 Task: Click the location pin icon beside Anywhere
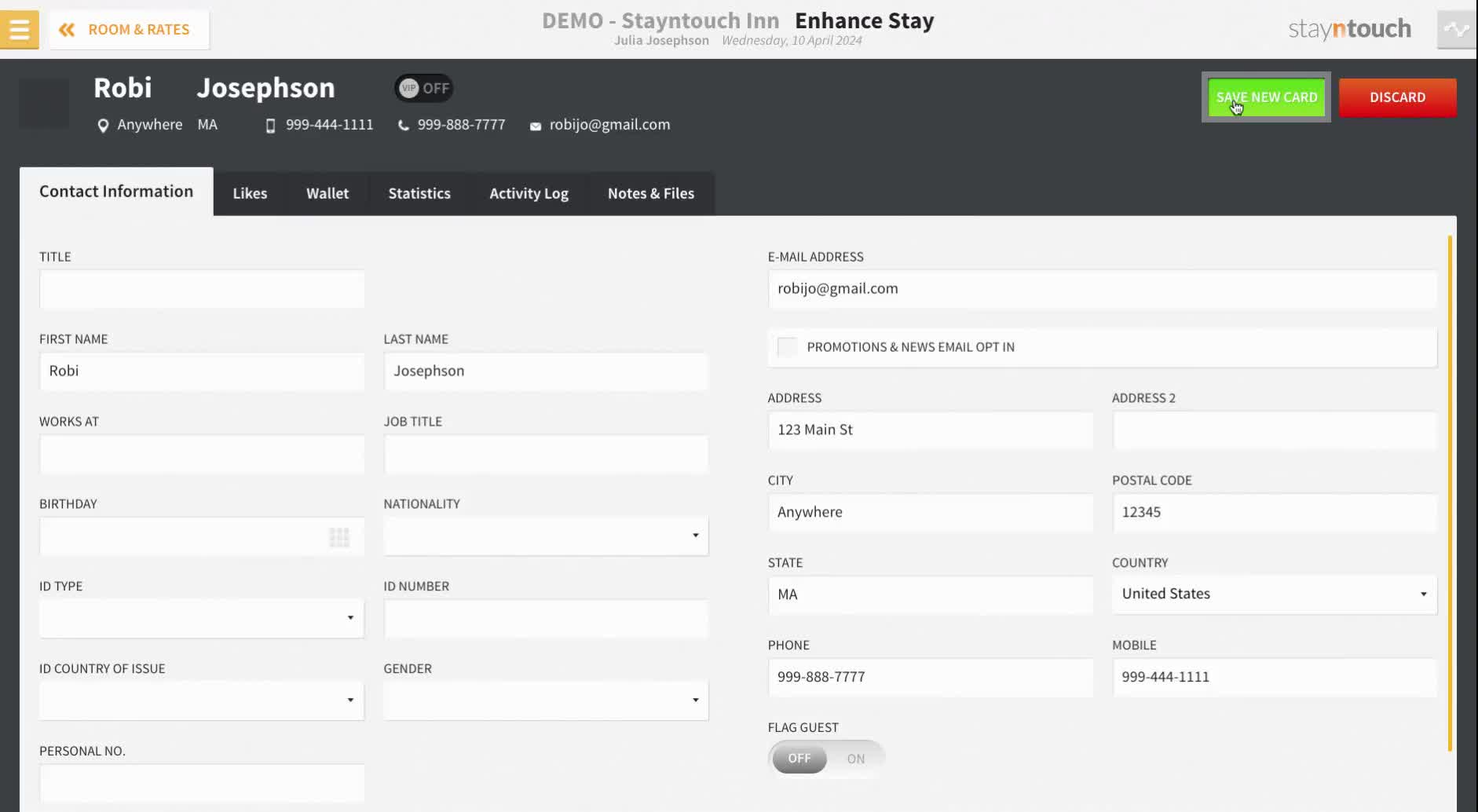[x=103, y=126]
